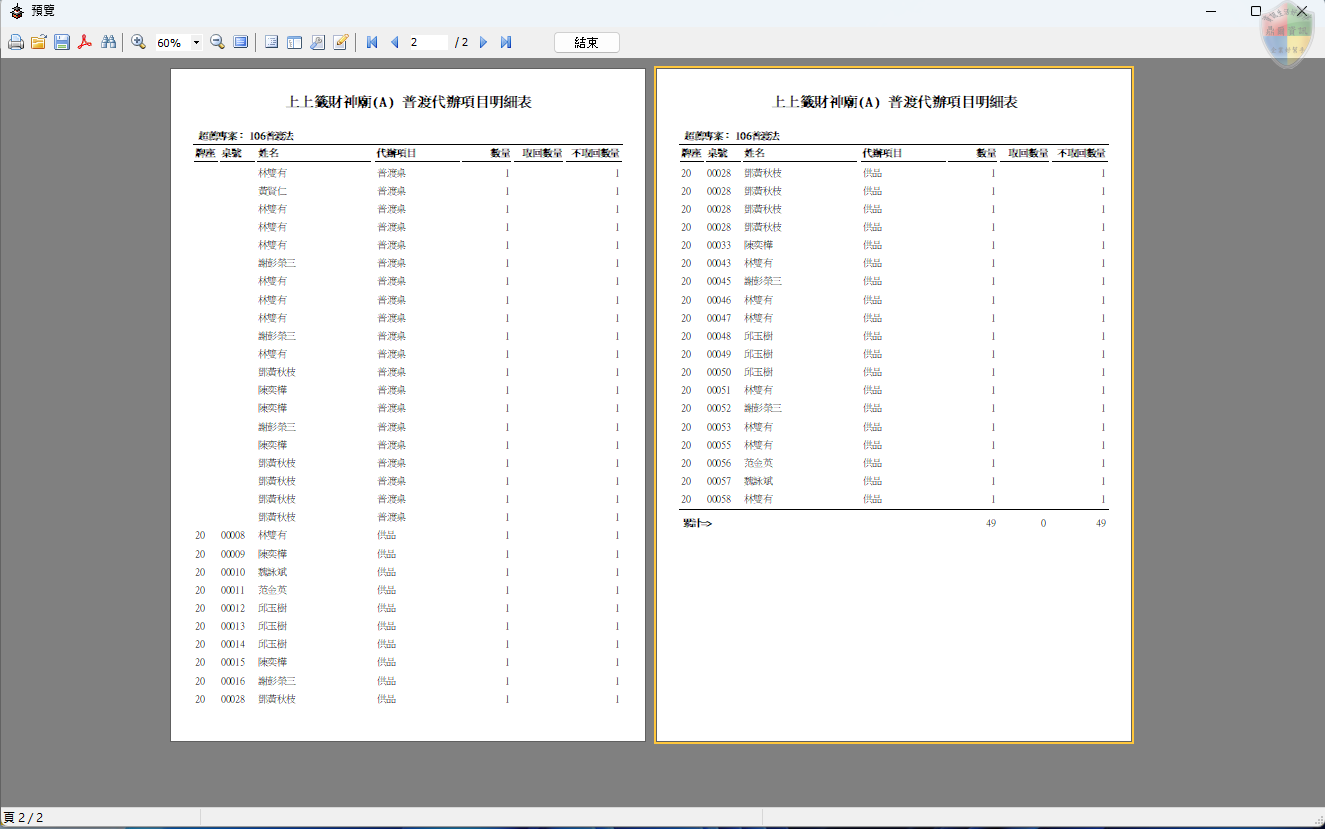
Task: Switch to full screen view icon
Action: pos(240,43)
